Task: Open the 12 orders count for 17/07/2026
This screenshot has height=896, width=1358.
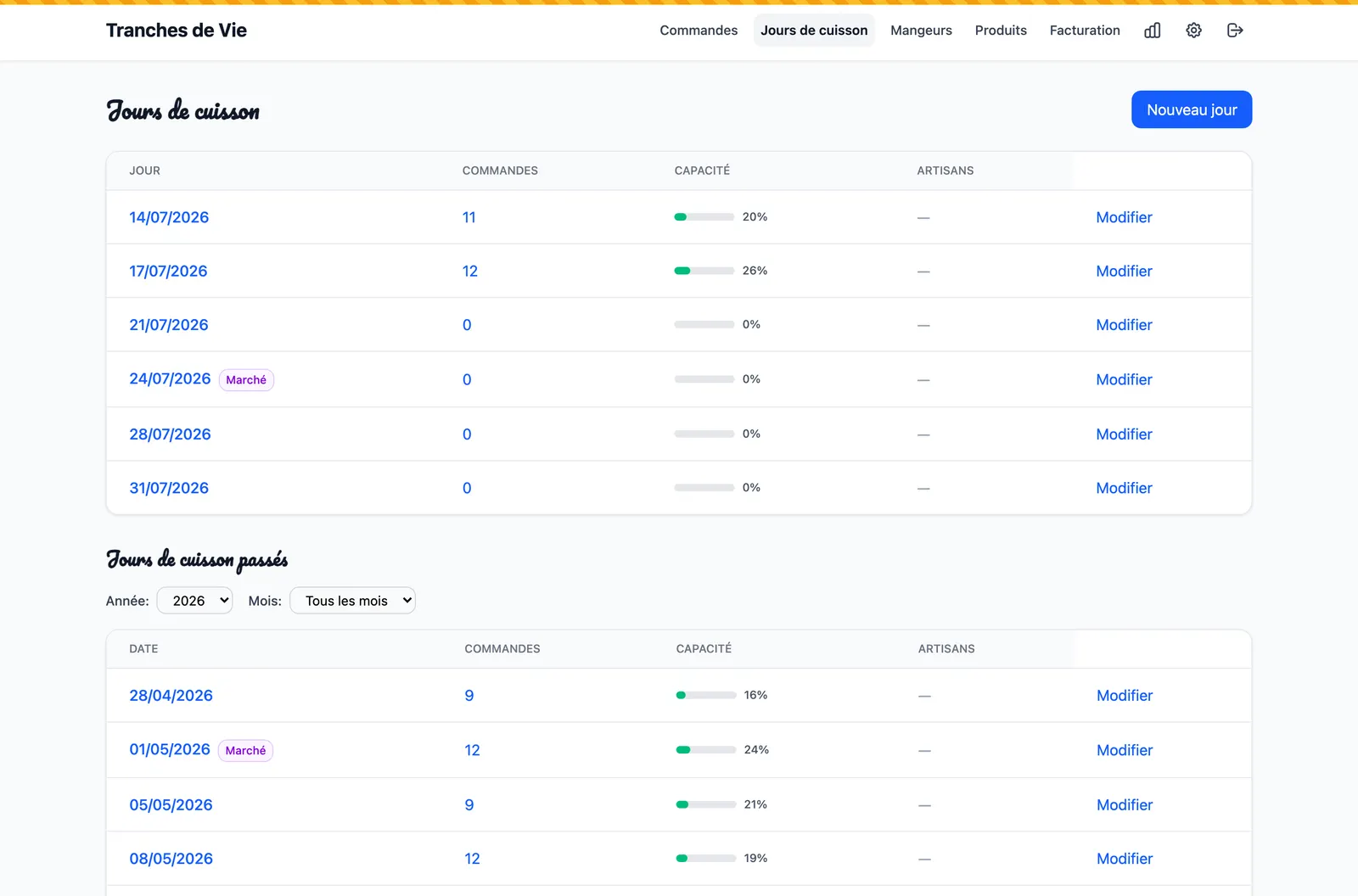Action: click(x=470, y=271)
